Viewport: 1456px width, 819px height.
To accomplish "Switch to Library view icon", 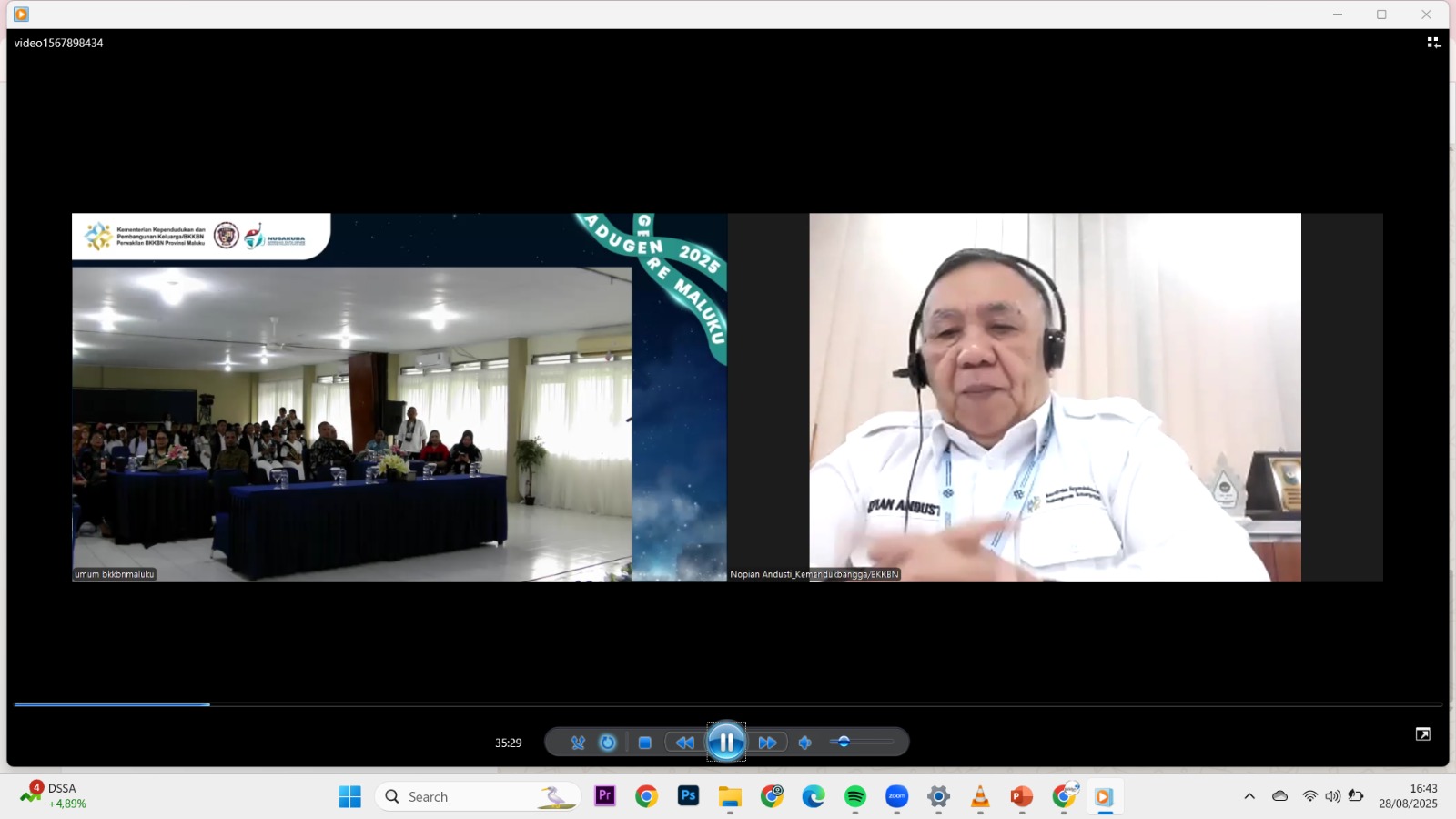I will click(x=1434, y=43).
